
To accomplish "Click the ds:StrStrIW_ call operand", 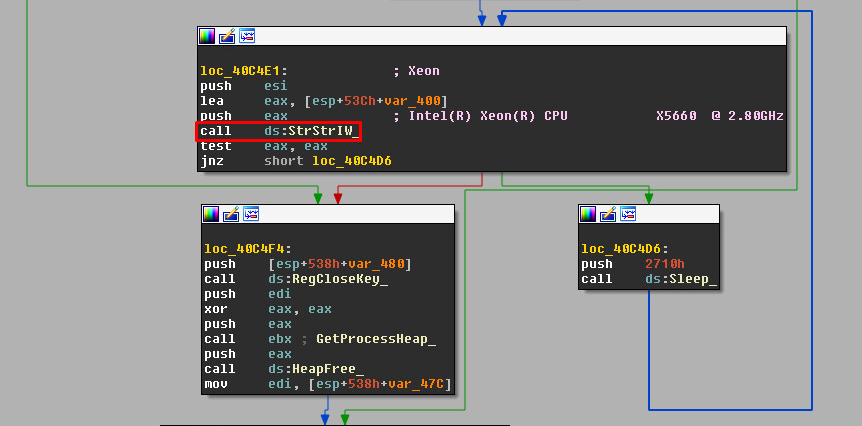I will pyautogui.click(x=312, y=131).
